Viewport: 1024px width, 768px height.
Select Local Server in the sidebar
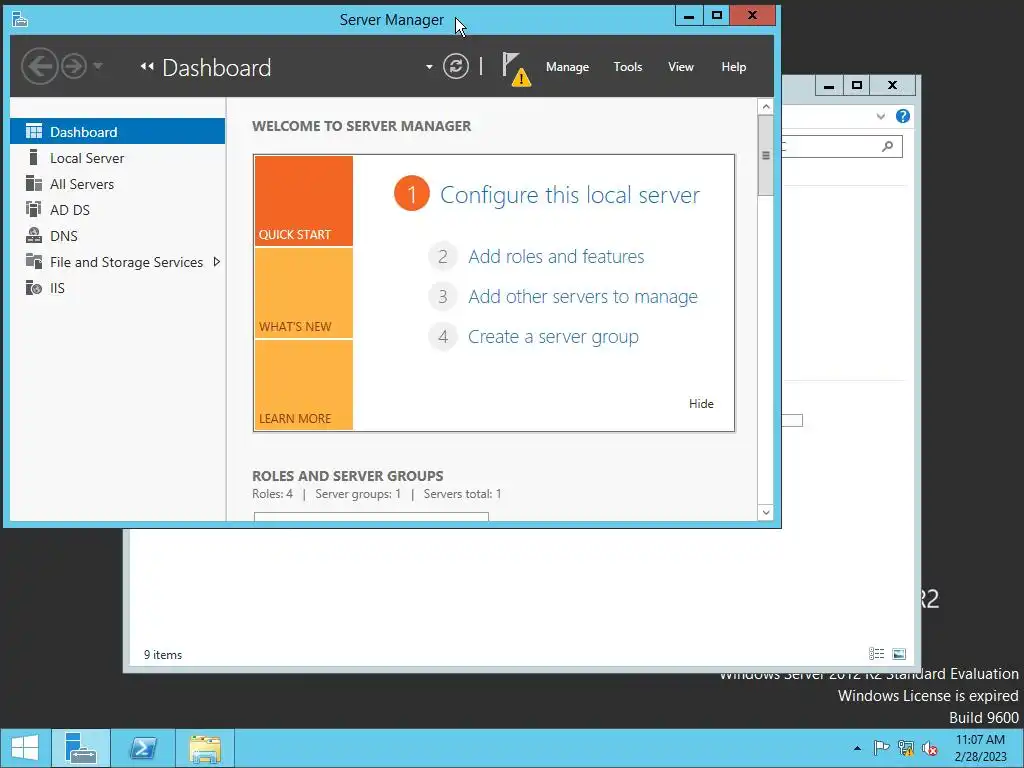click(118, 157)
